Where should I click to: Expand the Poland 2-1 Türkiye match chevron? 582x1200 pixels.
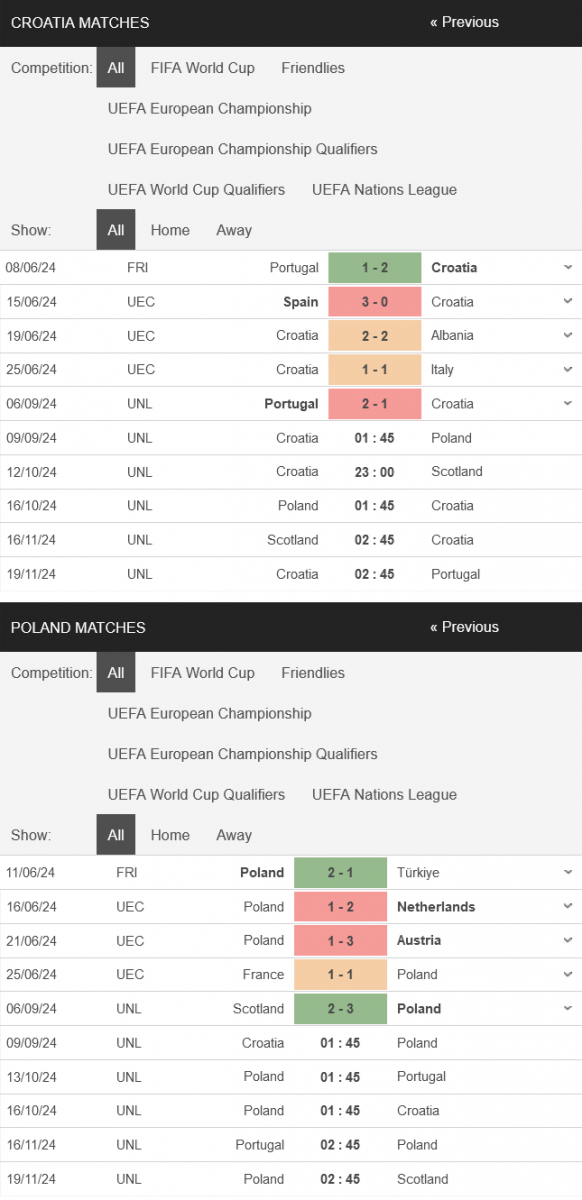pos(568,873)
